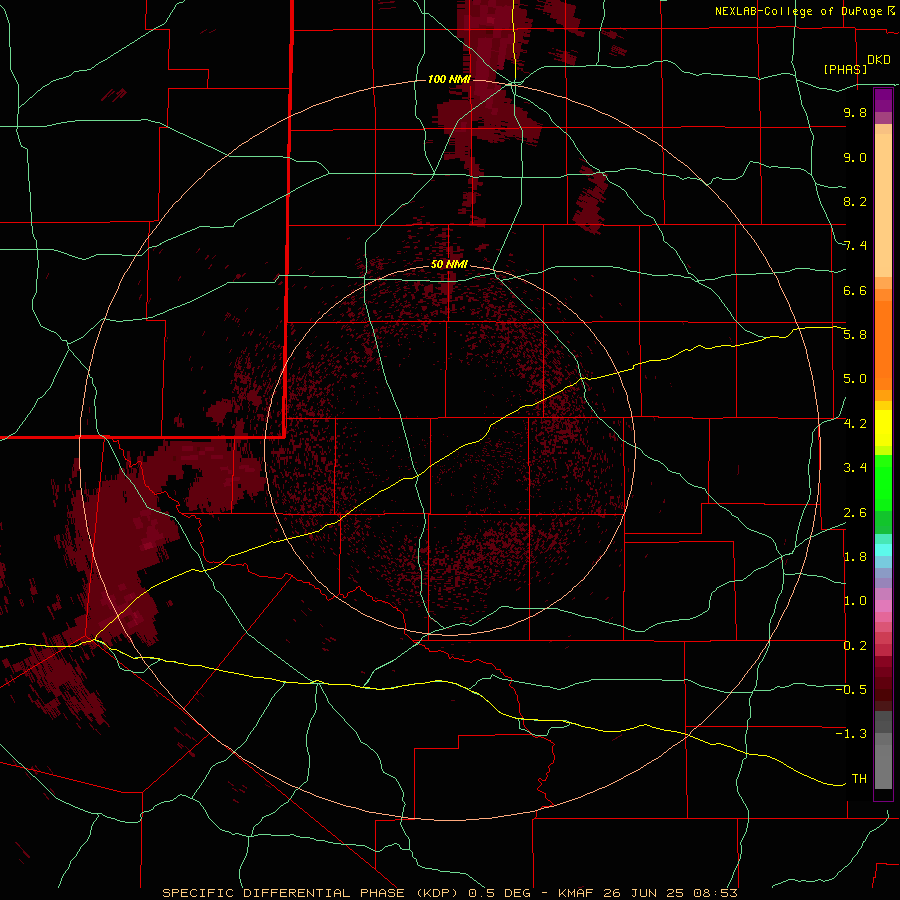
Task: Select the 5.8 scale value
Action: pos(855,335)
